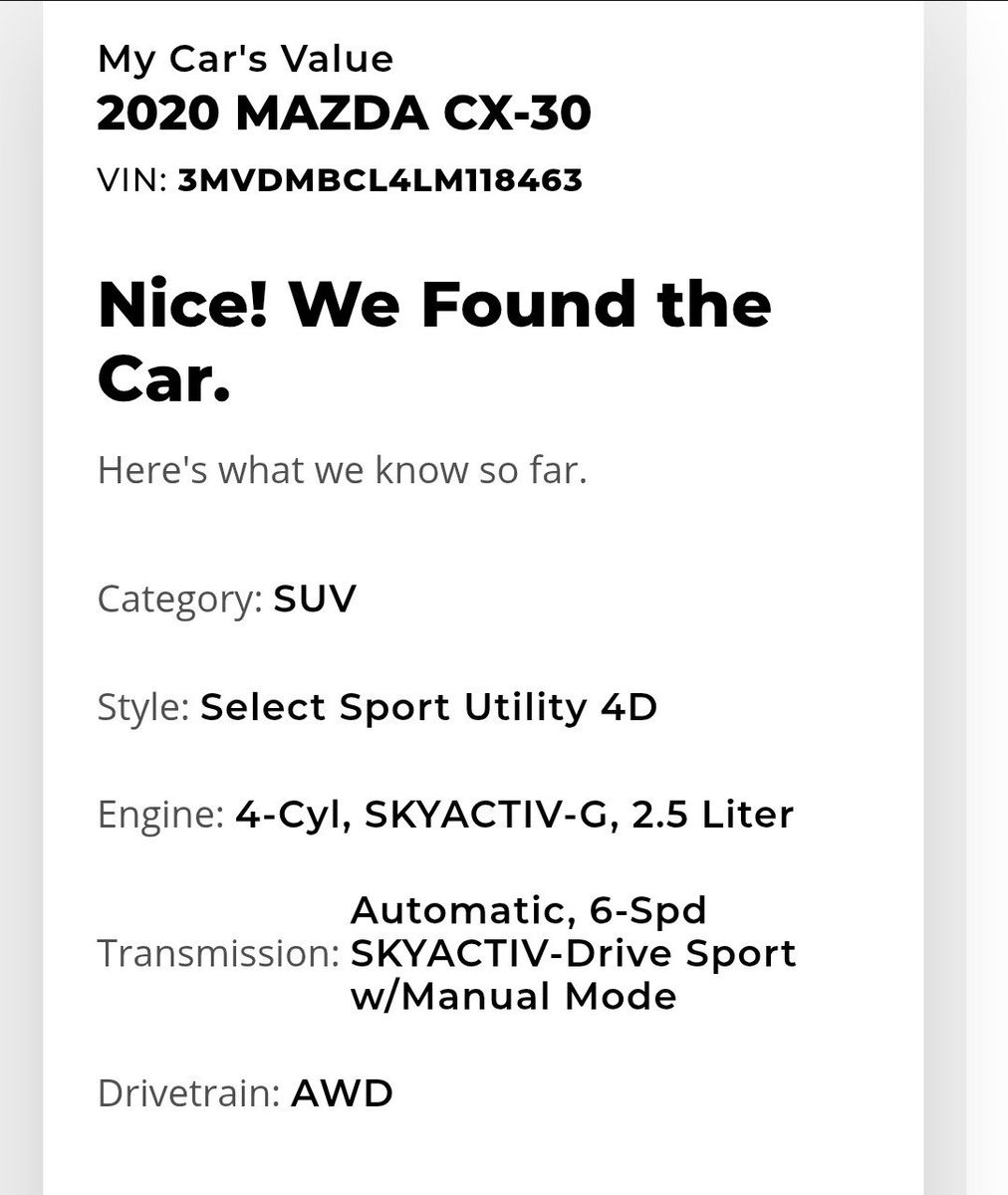Click the gray margin right of the card
The image size is (1008, 1195).
point(986,597)
